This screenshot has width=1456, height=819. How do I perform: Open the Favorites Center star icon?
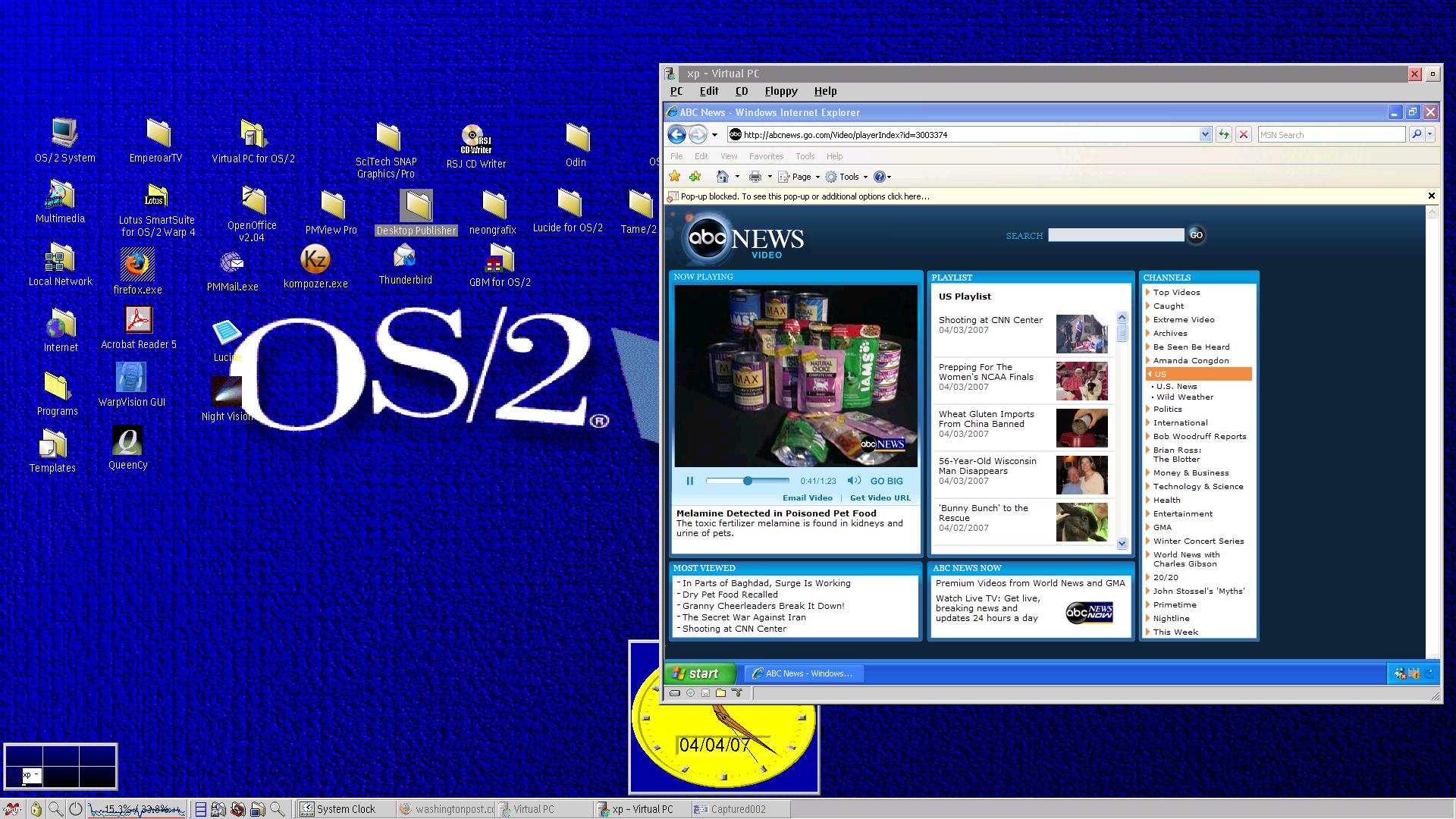(674, 177)
